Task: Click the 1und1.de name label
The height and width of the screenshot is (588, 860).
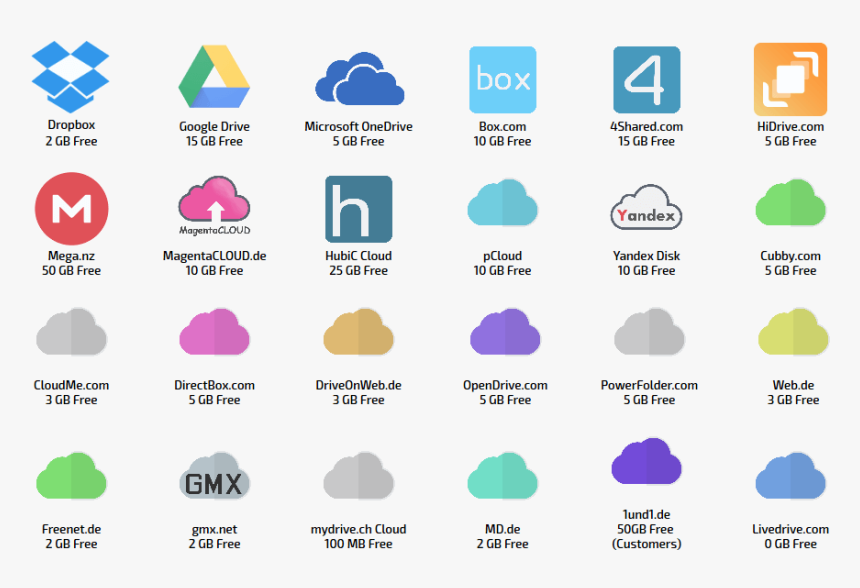Action: tap(647, 514)
